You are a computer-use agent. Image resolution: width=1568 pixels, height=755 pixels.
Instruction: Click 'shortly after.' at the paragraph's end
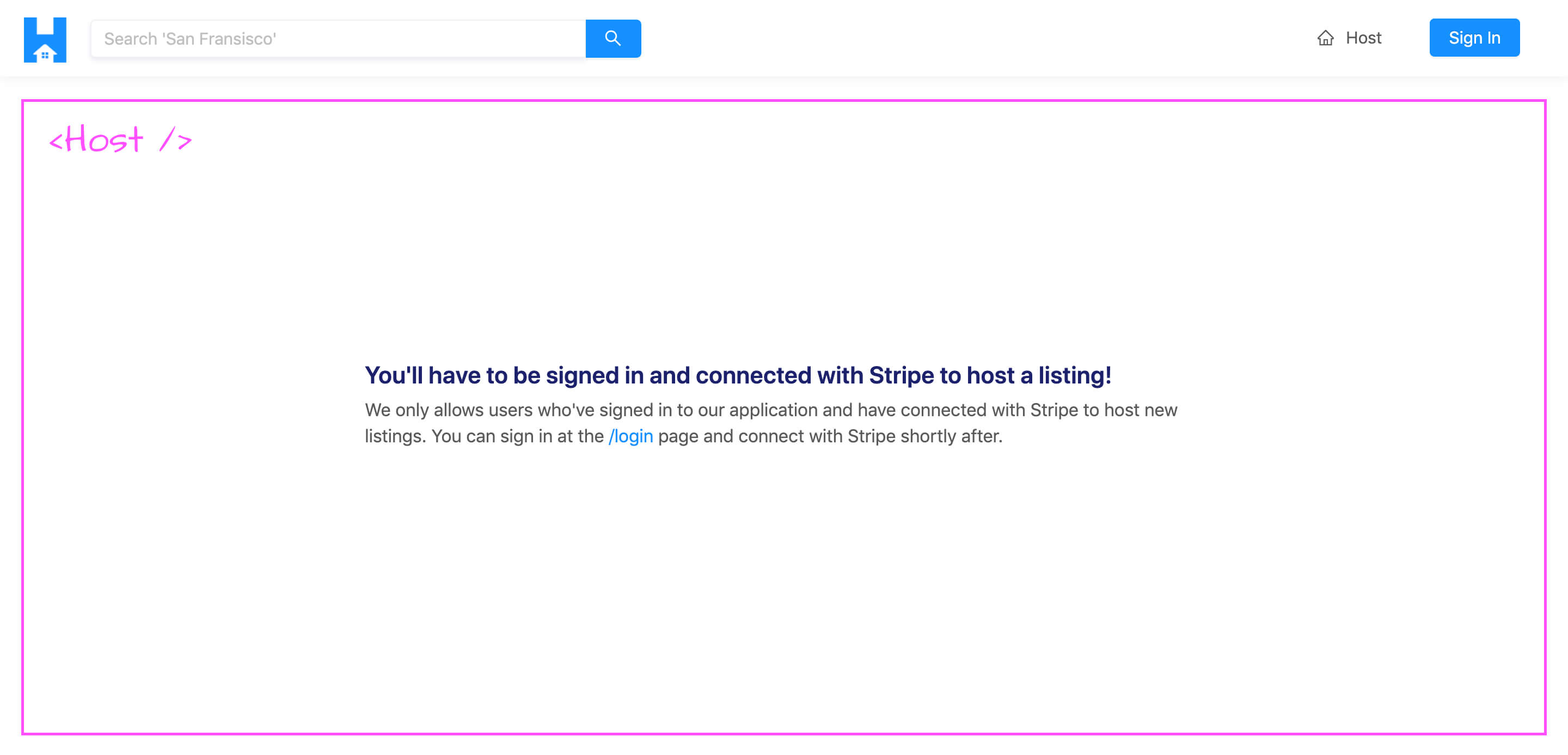951,436
